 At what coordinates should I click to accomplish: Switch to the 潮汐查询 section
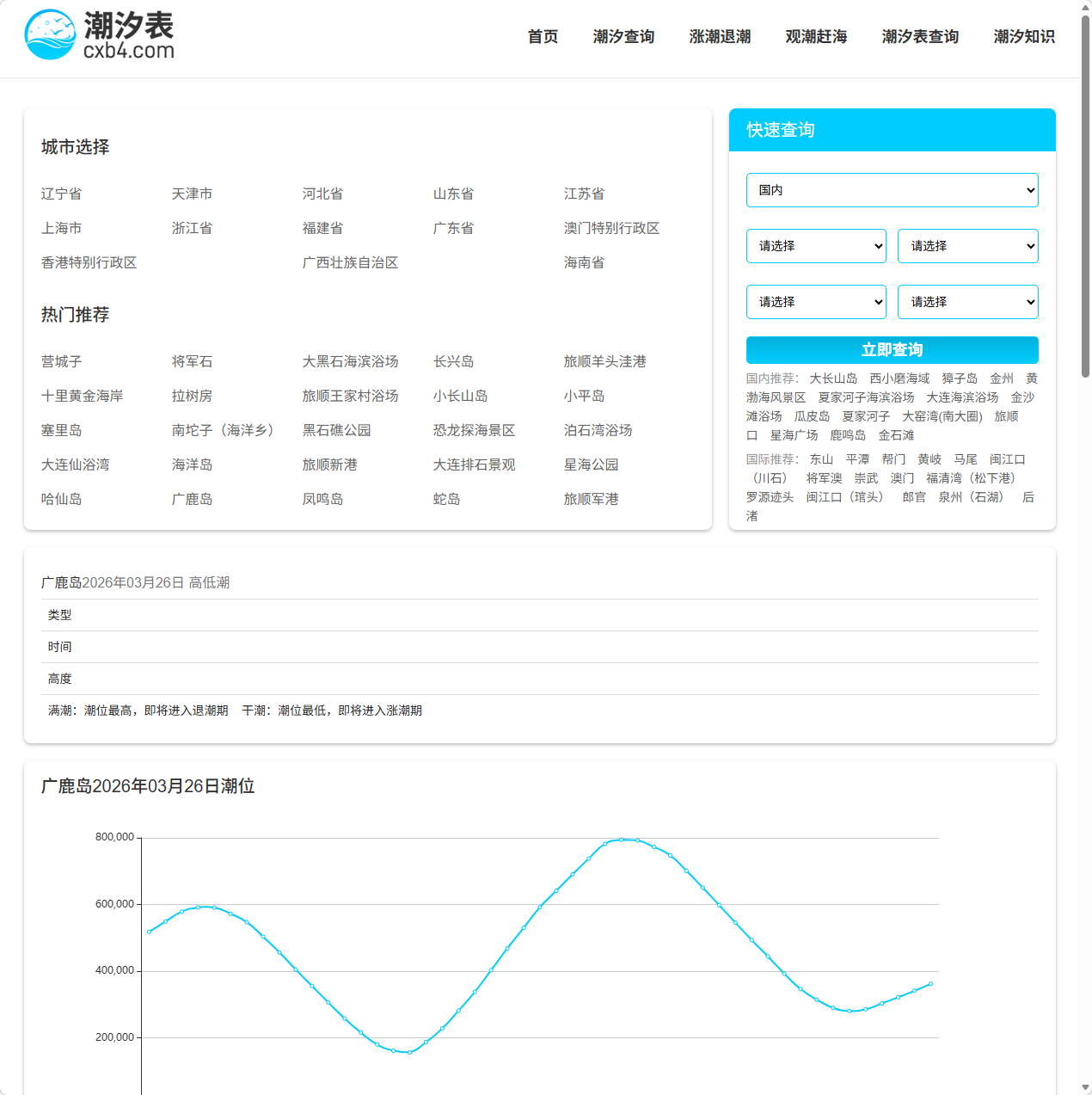click(x=623, y=37)
